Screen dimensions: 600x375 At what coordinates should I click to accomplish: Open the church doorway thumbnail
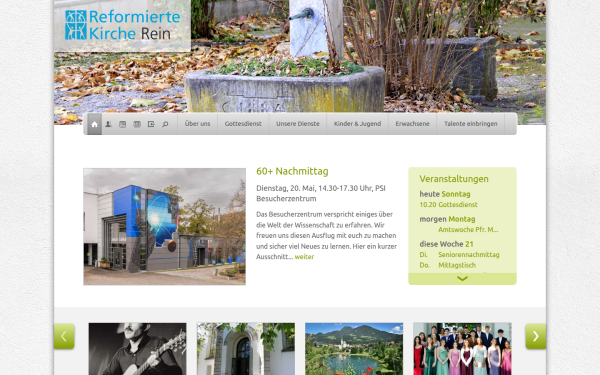(246, 349)
